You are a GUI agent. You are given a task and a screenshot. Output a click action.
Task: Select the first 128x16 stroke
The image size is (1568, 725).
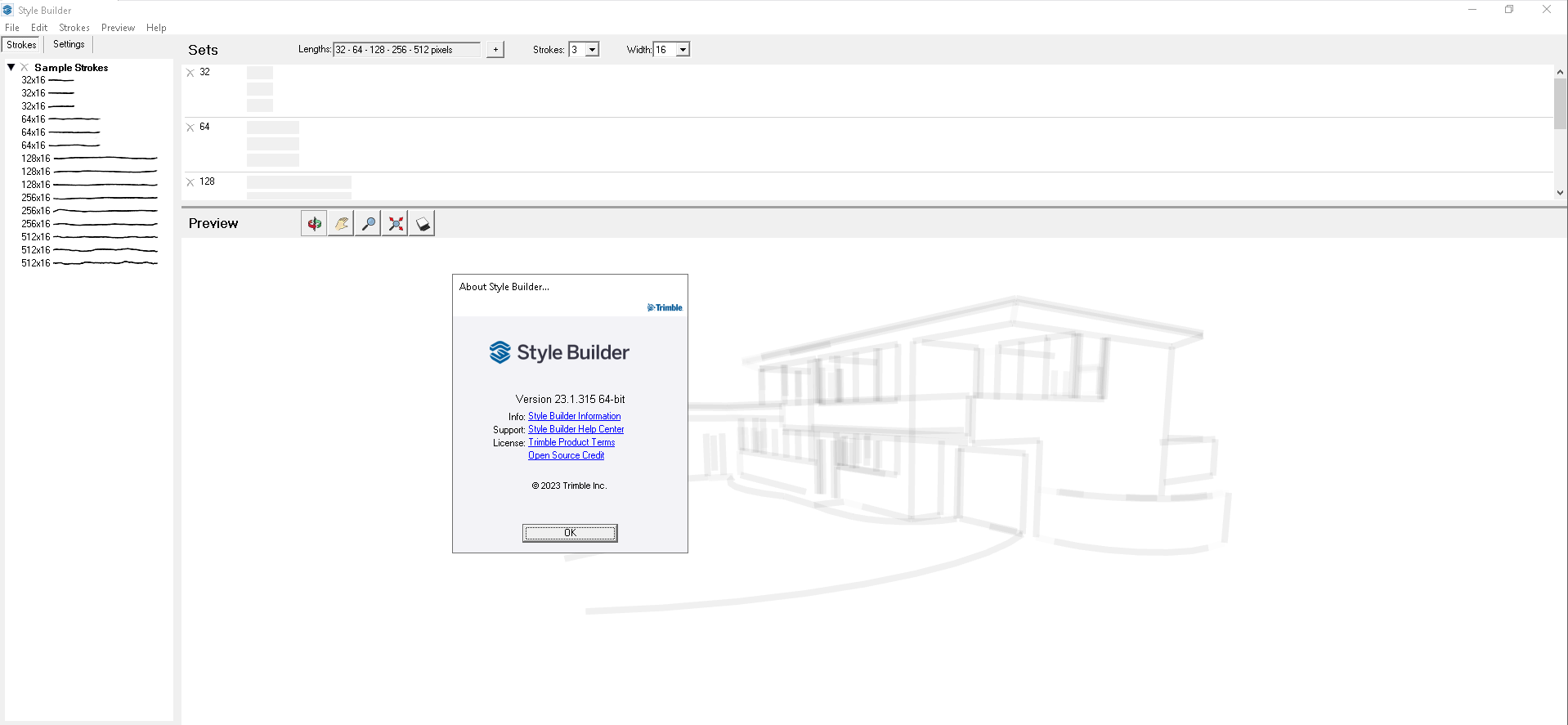click(89, 159)
